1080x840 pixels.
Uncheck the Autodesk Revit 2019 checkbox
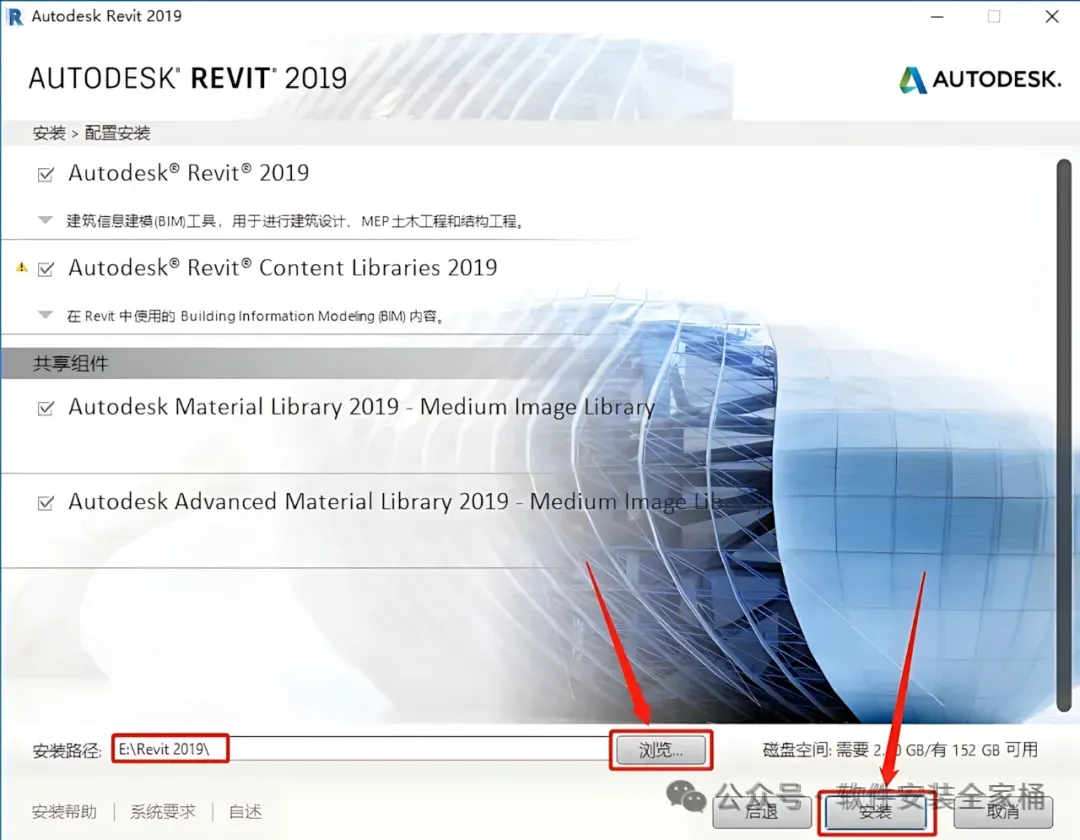pos(45,175)
